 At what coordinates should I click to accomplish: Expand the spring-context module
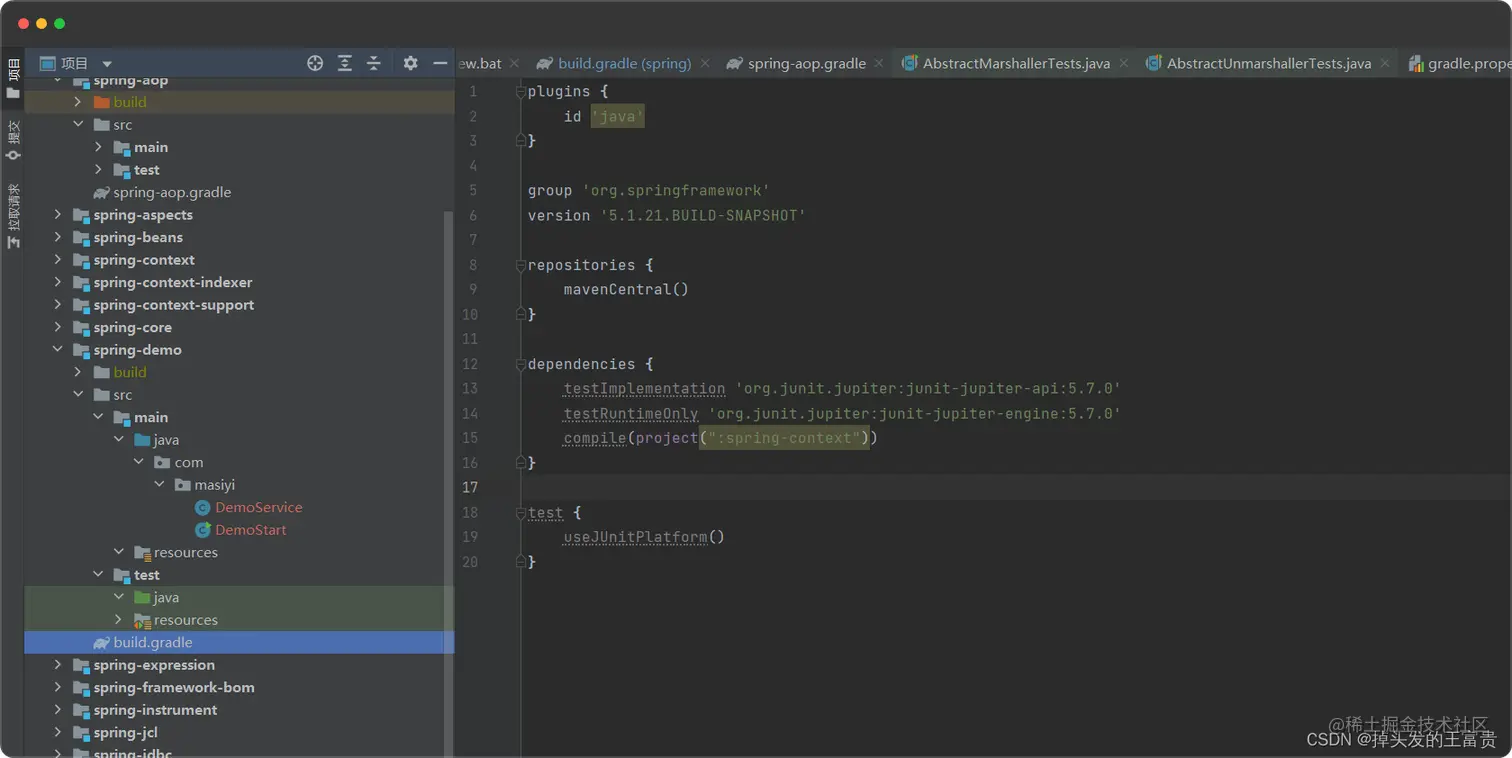pos(58,260)
